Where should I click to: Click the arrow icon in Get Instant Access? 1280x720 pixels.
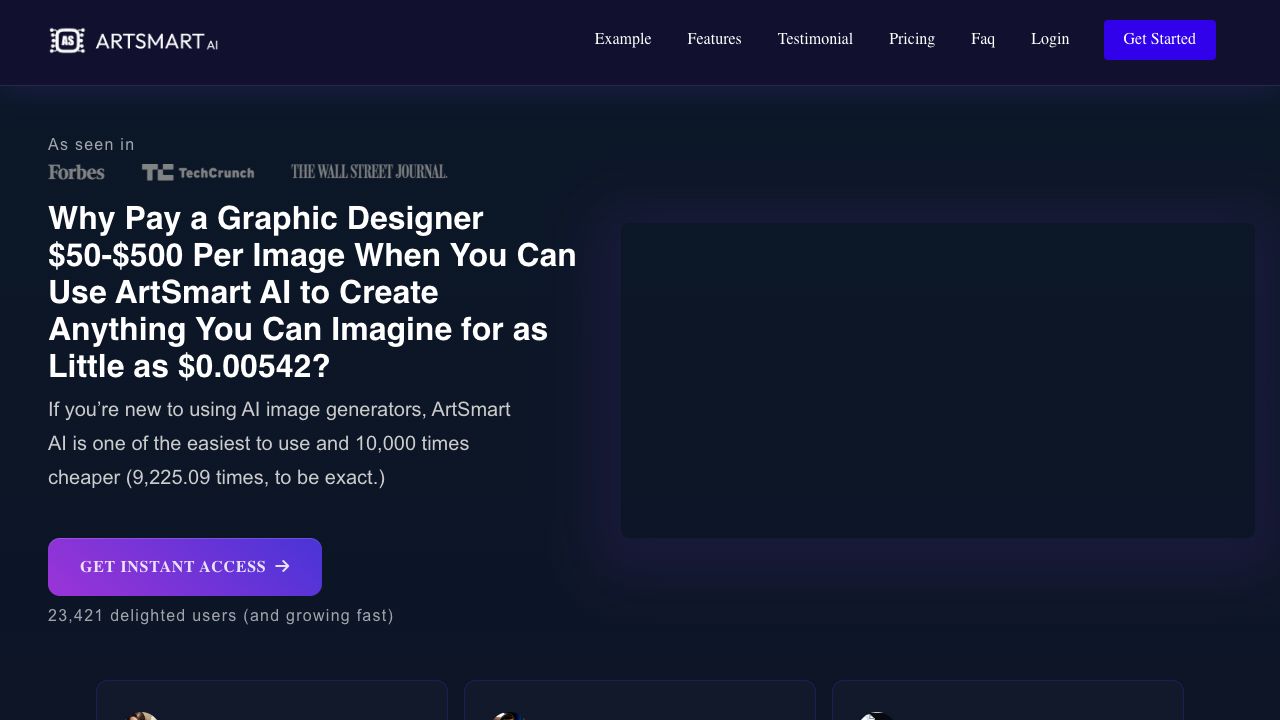pos(282,566)
